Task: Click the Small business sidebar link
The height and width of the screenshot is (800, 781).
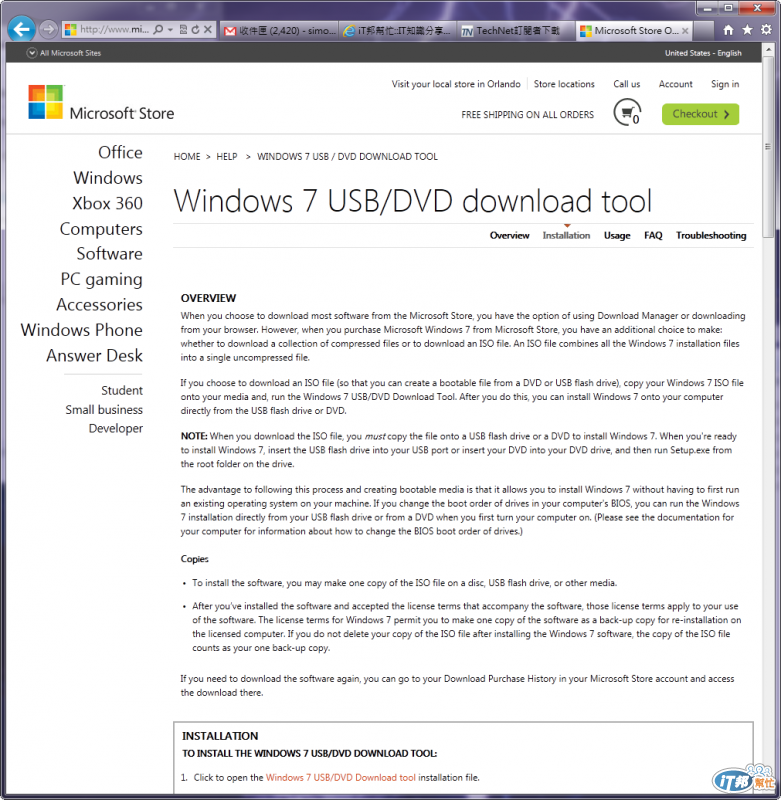Action: point(104,410)
